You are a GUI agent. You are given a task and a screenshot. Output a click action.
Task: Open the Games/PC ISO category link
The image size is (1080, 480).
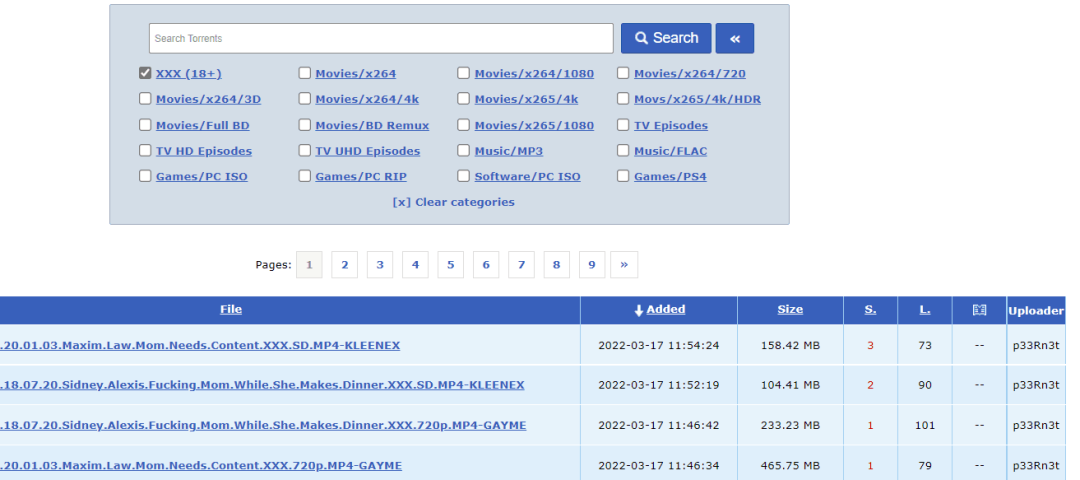pyautogui.click(x=202, y=176)
